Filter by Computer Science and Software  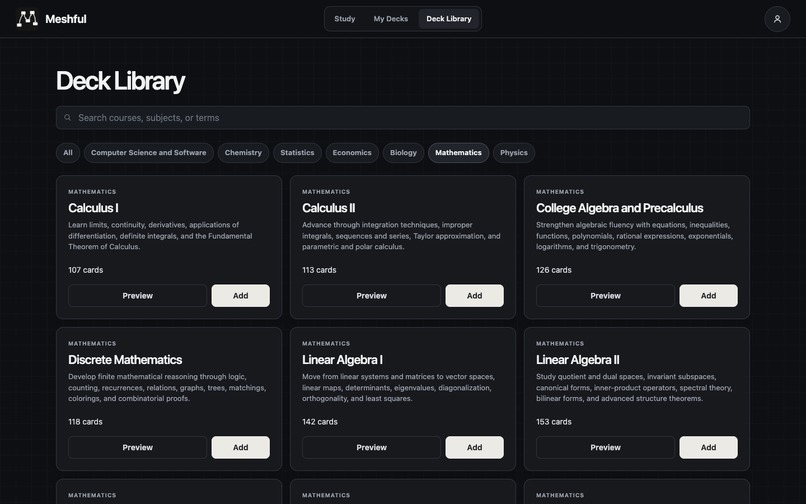[x=149, y=153]
